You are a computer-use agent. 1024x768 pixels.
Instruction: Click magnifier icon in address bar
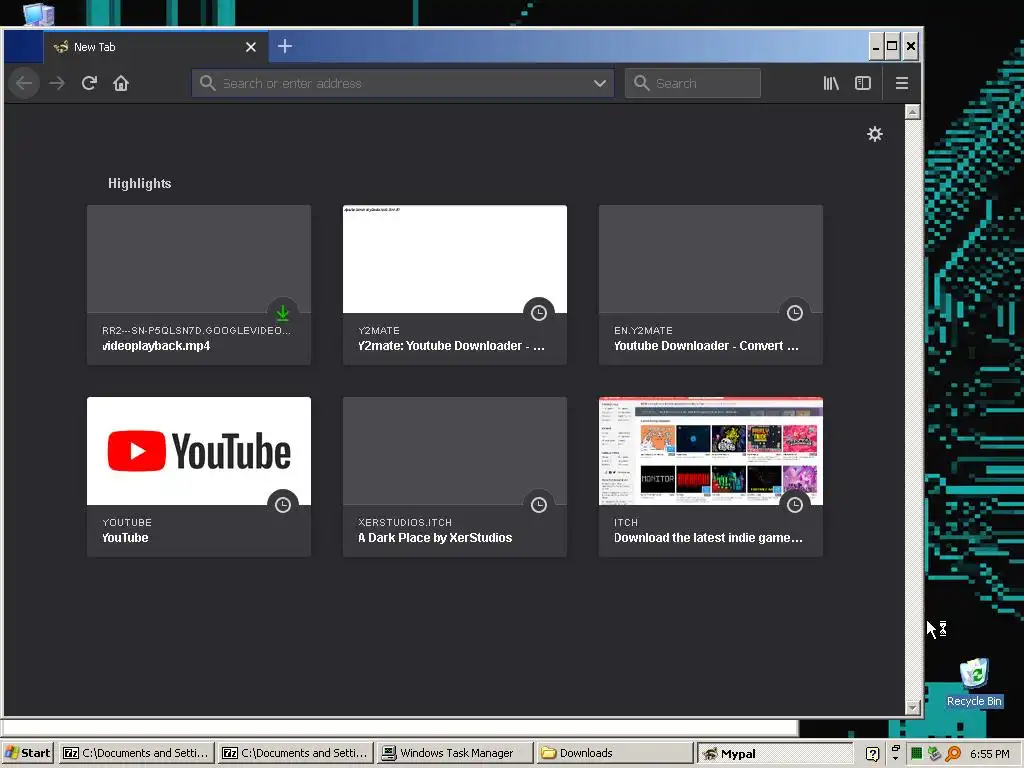pyautogui.click(x=208, y=83)
